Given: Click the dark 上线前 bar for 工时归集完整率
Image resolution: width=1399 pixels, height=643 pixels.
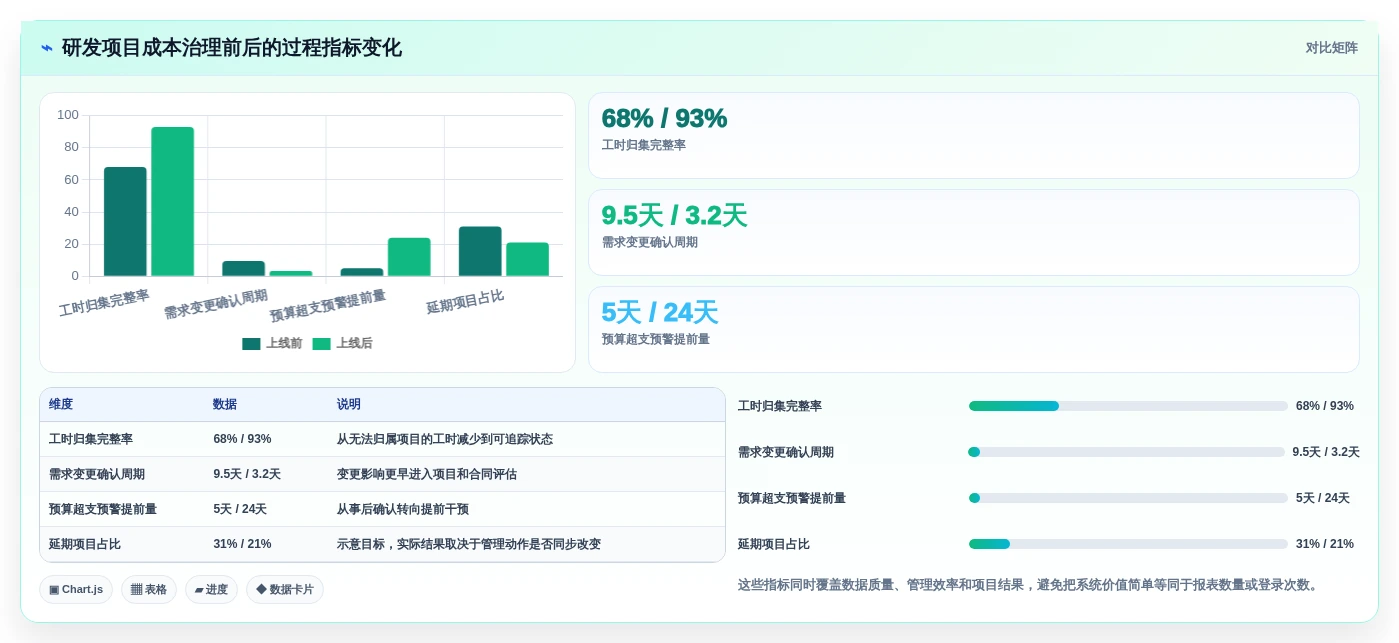Looking at the screenshot, I should coord(125,222).
